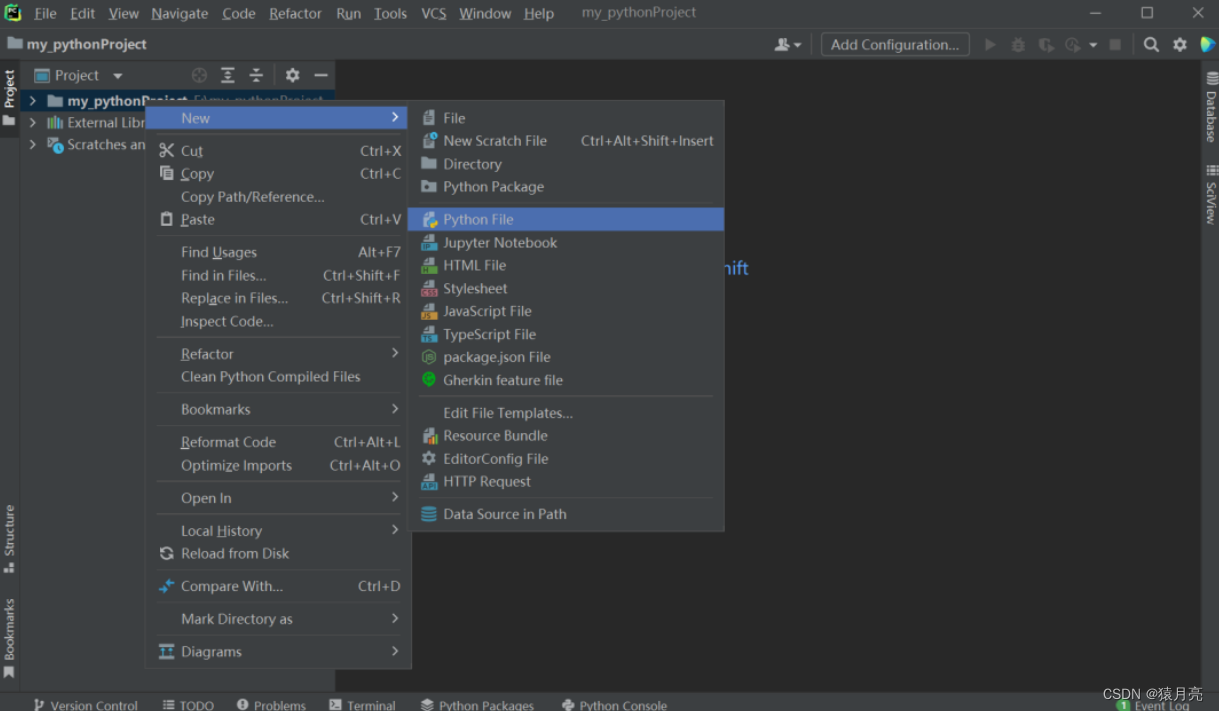
Task: Open the SciView side panel
Action: point(1210,195)
